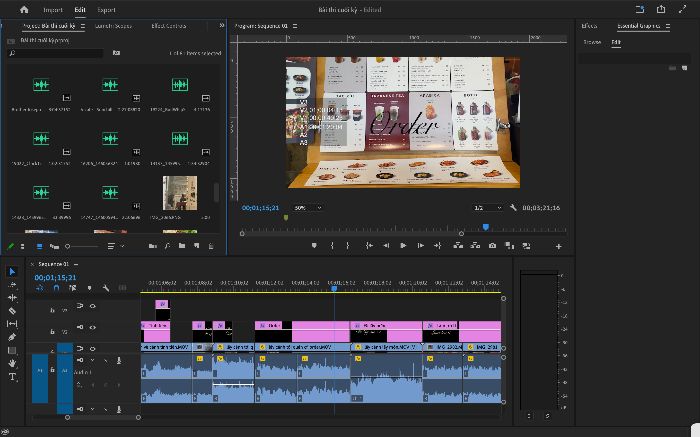The width and height of the screenshot is (700, 437).
Task: Select the Type tool
Action: pyautogui.click(x=12, y=377)
